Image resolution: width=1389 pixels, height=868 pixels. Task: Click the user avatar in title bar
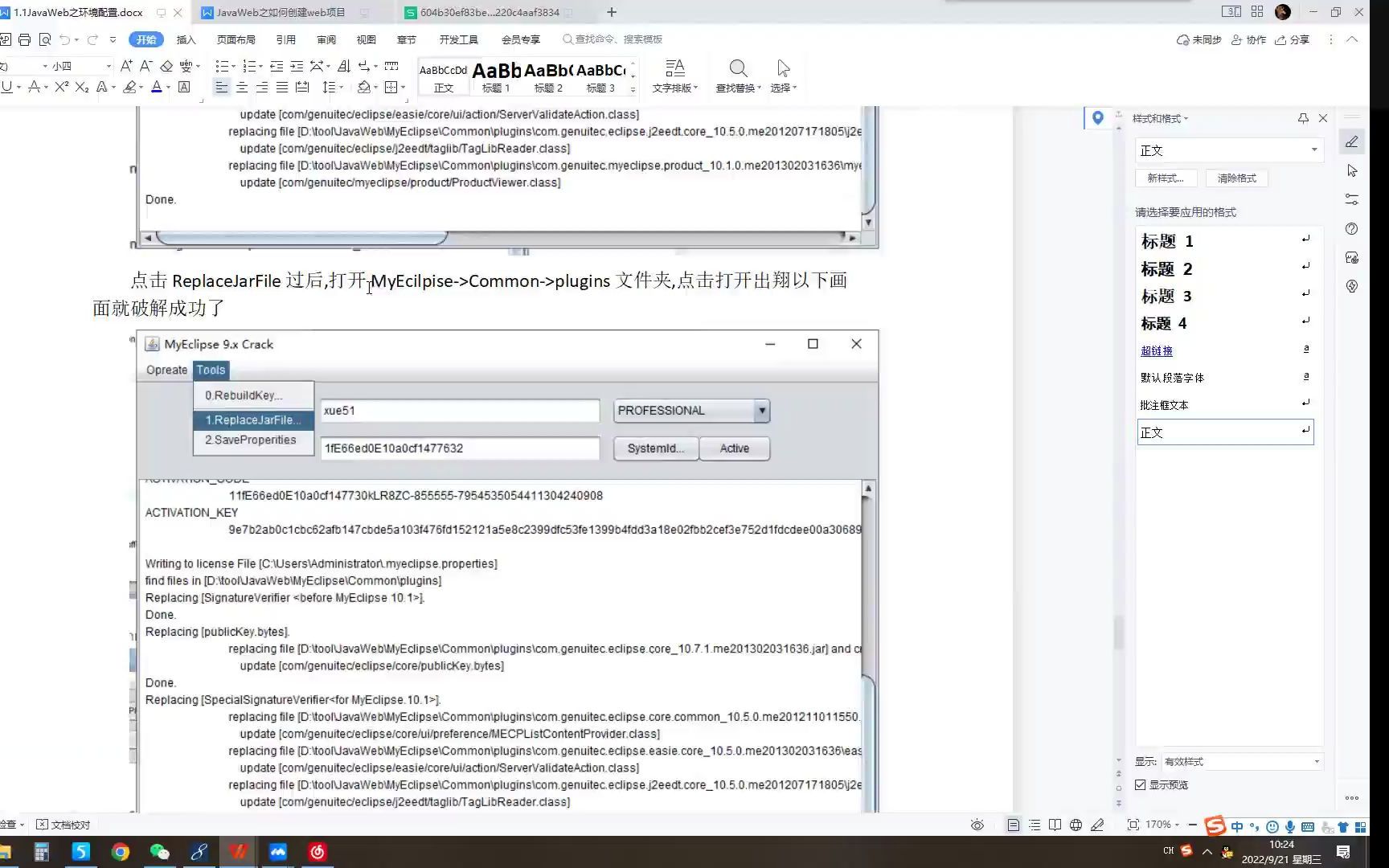pos(1283,12)
